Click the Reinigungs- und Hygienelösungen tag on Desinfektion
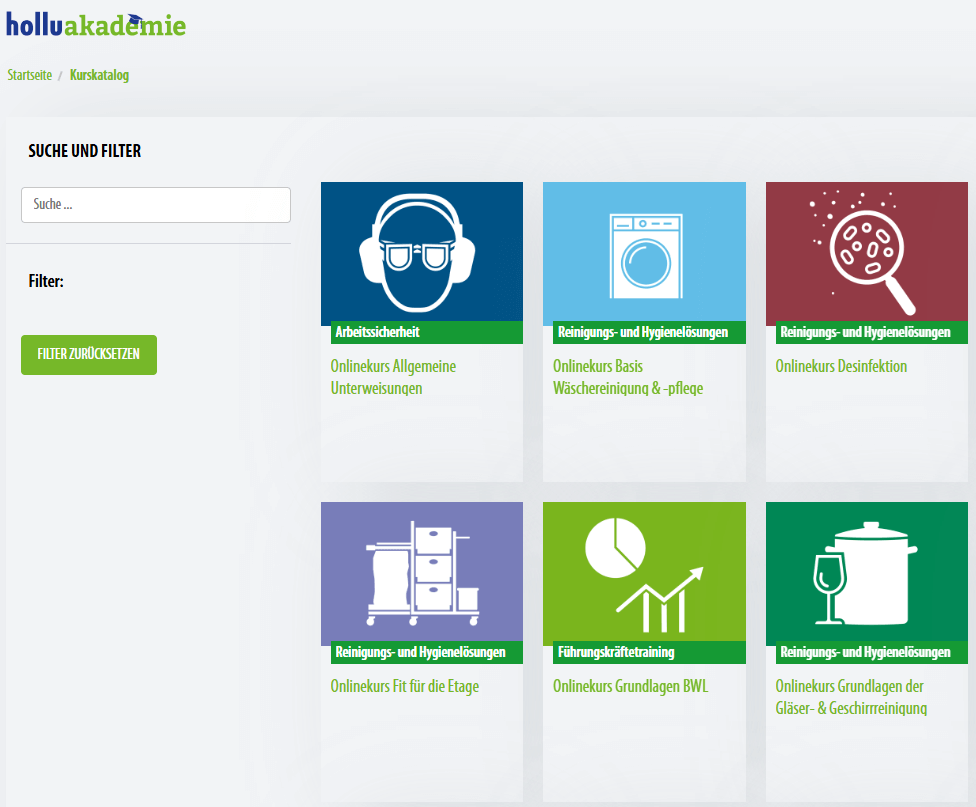 pyautogui.click(x=865, y=332)
